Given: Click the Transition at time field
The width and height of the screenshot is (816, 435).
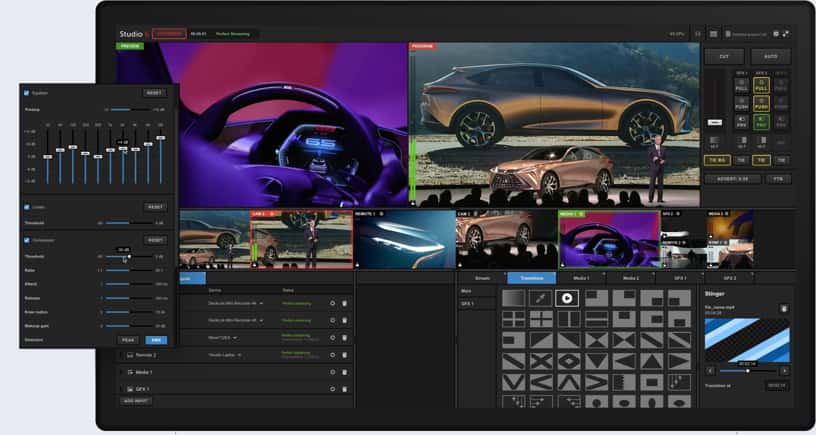Looking at the screenshot, I should [777, 386].
